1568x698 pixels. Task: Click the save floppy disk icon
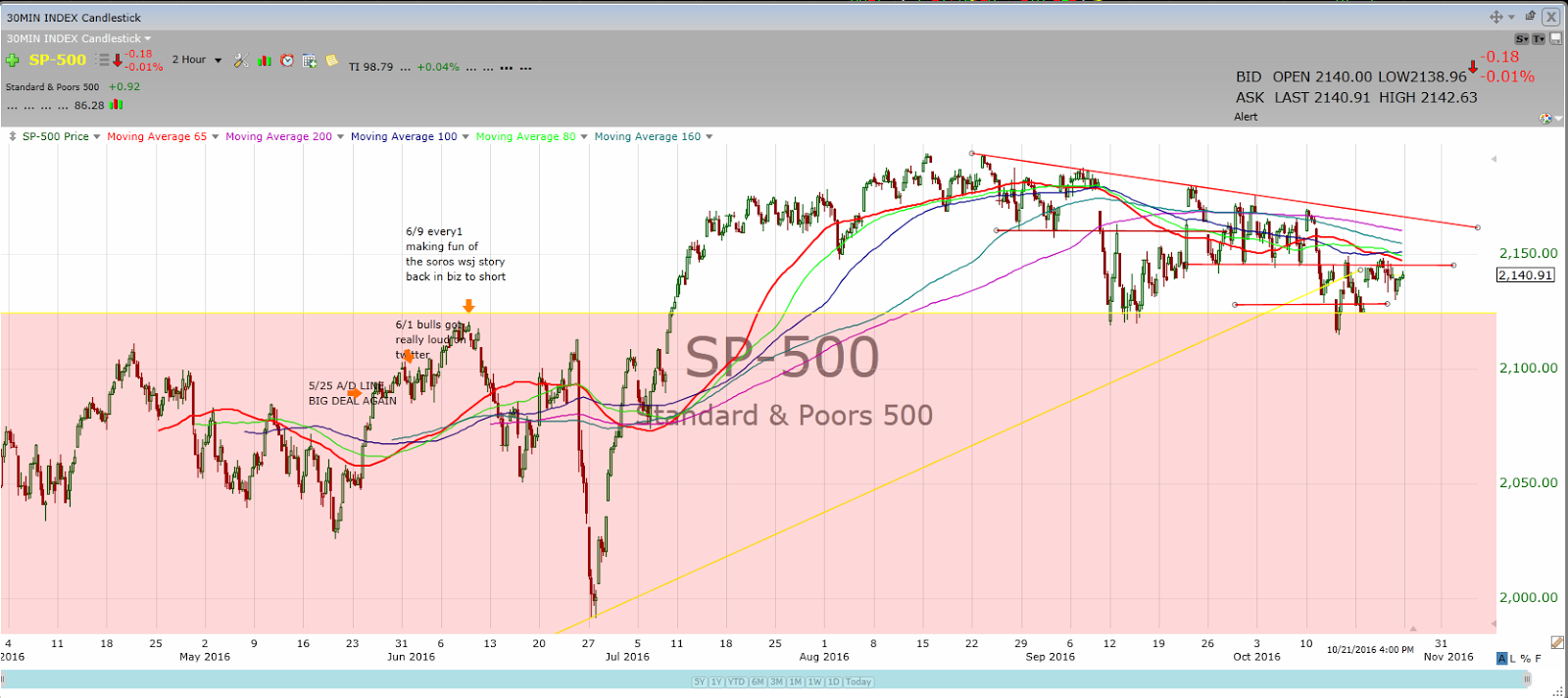(1556, 38)
